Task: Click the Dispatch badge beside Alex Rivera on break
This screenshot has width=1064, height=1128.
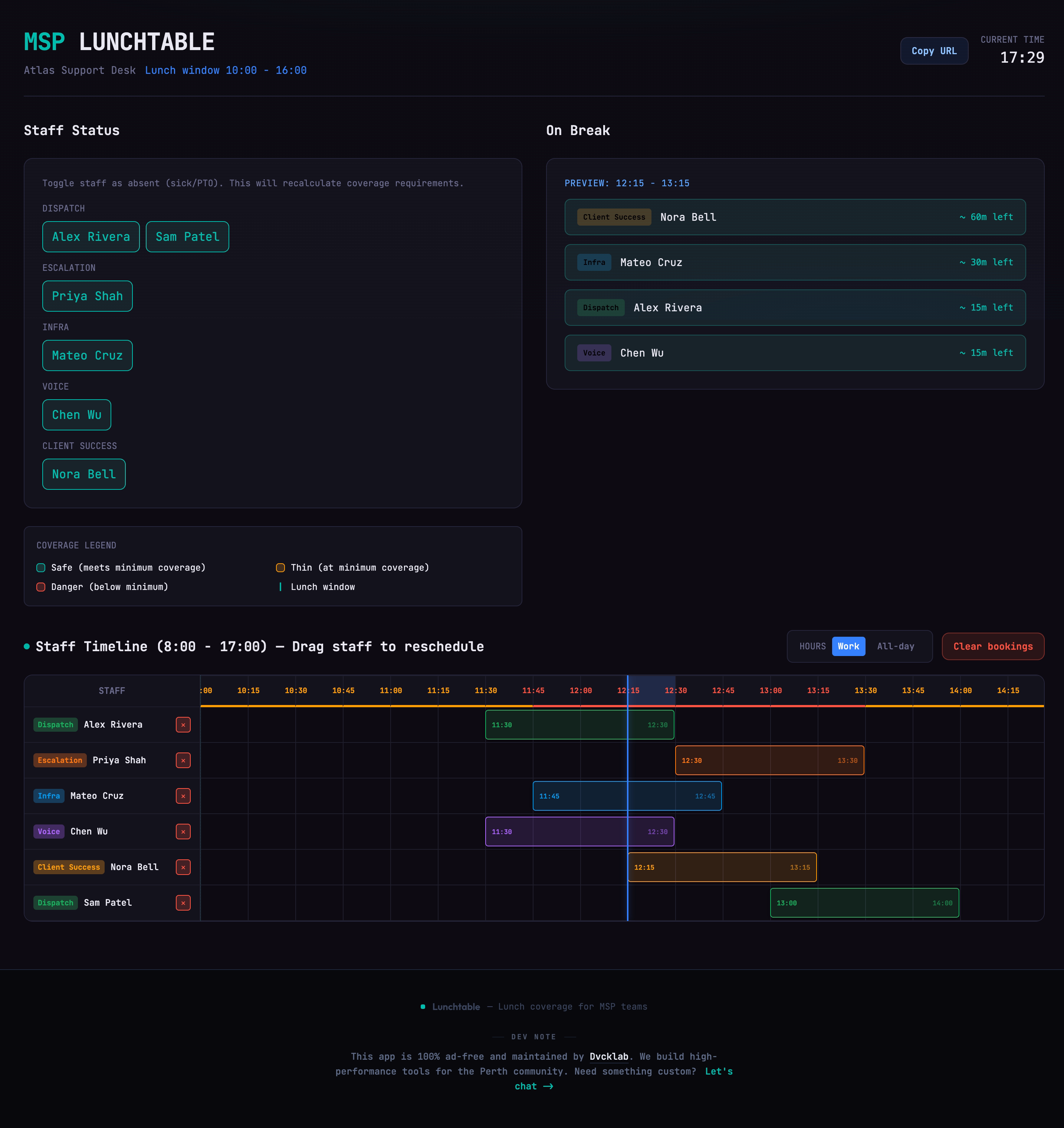Action: coord(601,308)
